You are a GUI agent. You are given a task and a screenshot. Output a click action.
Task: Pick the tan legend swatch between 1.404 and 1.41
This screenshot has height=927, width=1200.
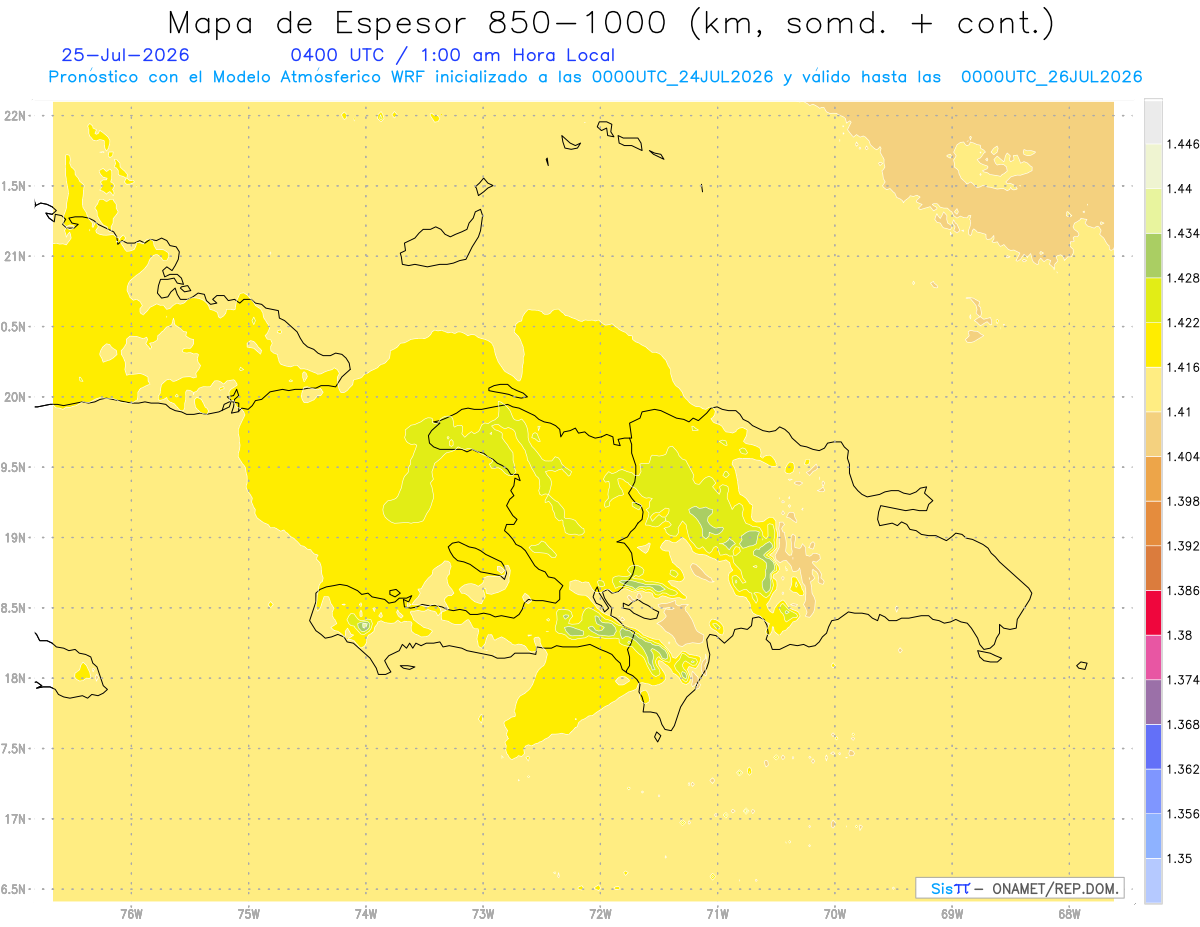(x=1153, y=434)
